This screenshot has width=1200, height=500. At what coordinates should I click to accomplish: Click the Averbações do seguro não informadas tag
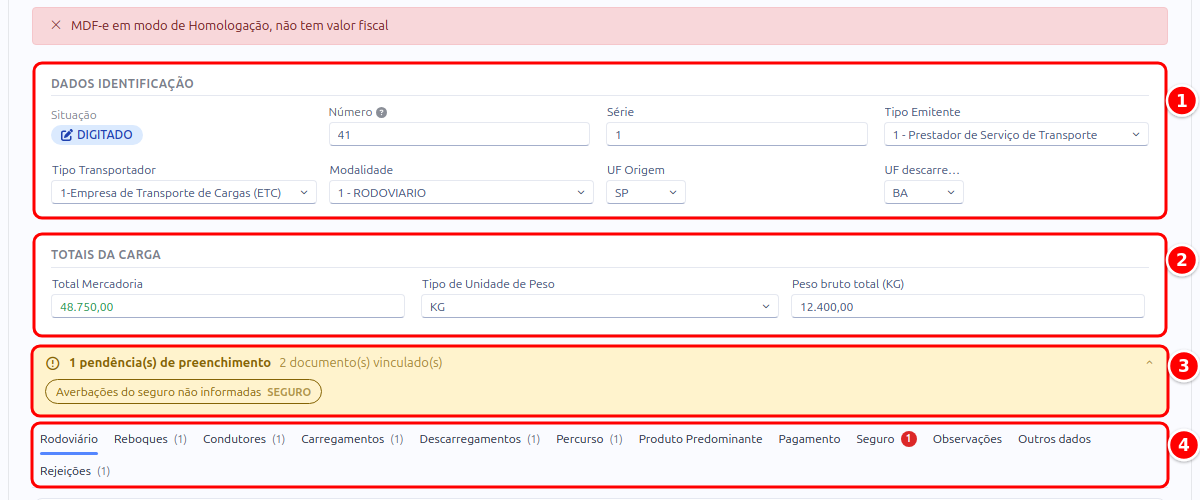184,392
